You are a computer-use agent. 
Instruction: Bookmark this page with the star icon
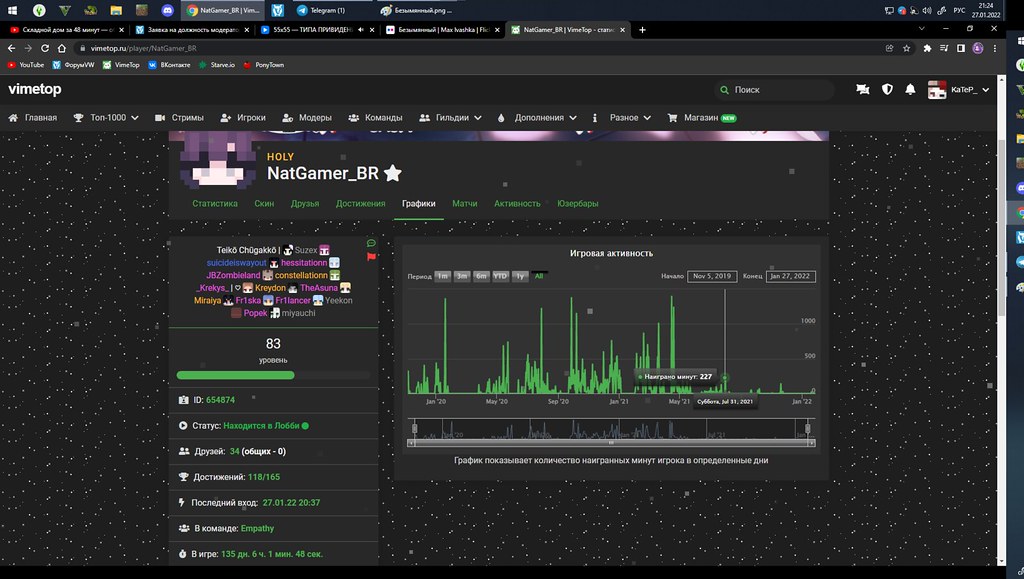909,47
